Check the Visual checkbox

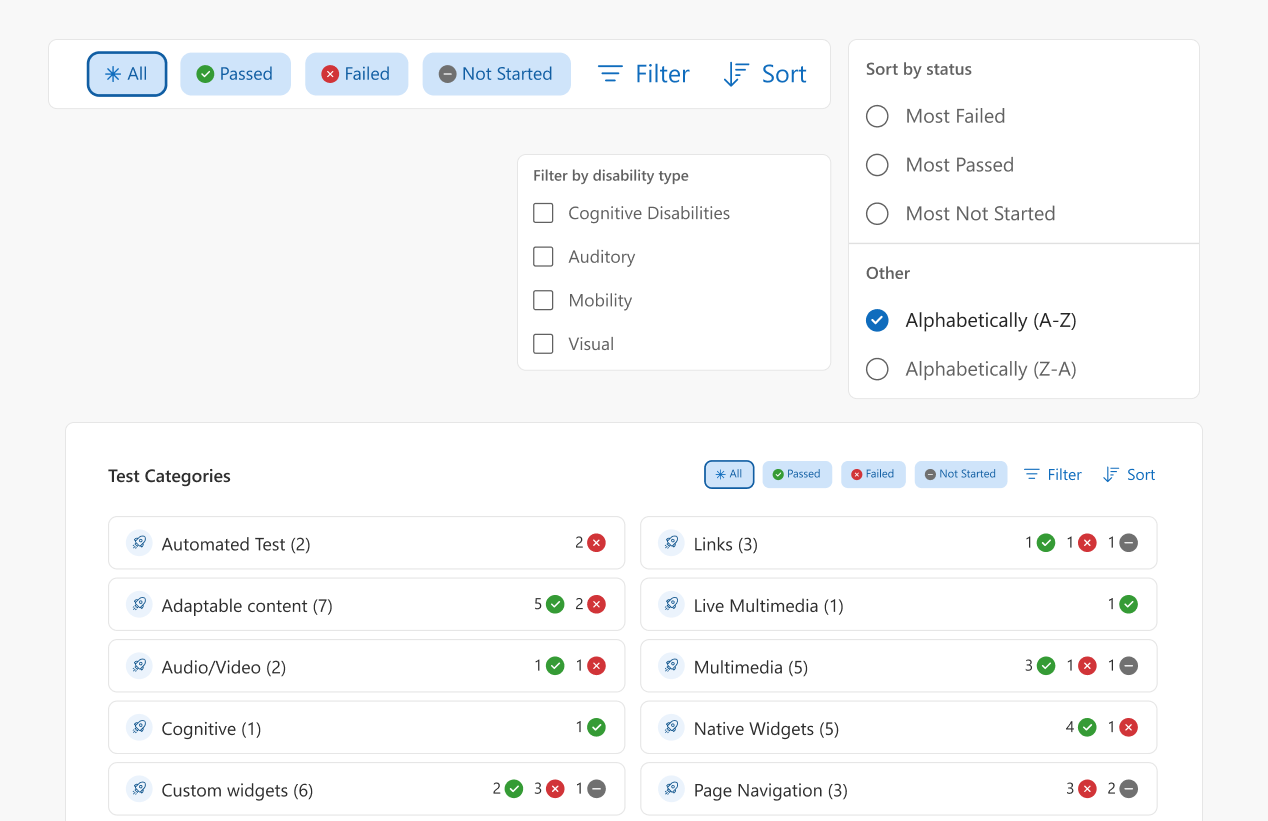pyautogui.click(x=543, y=344)
